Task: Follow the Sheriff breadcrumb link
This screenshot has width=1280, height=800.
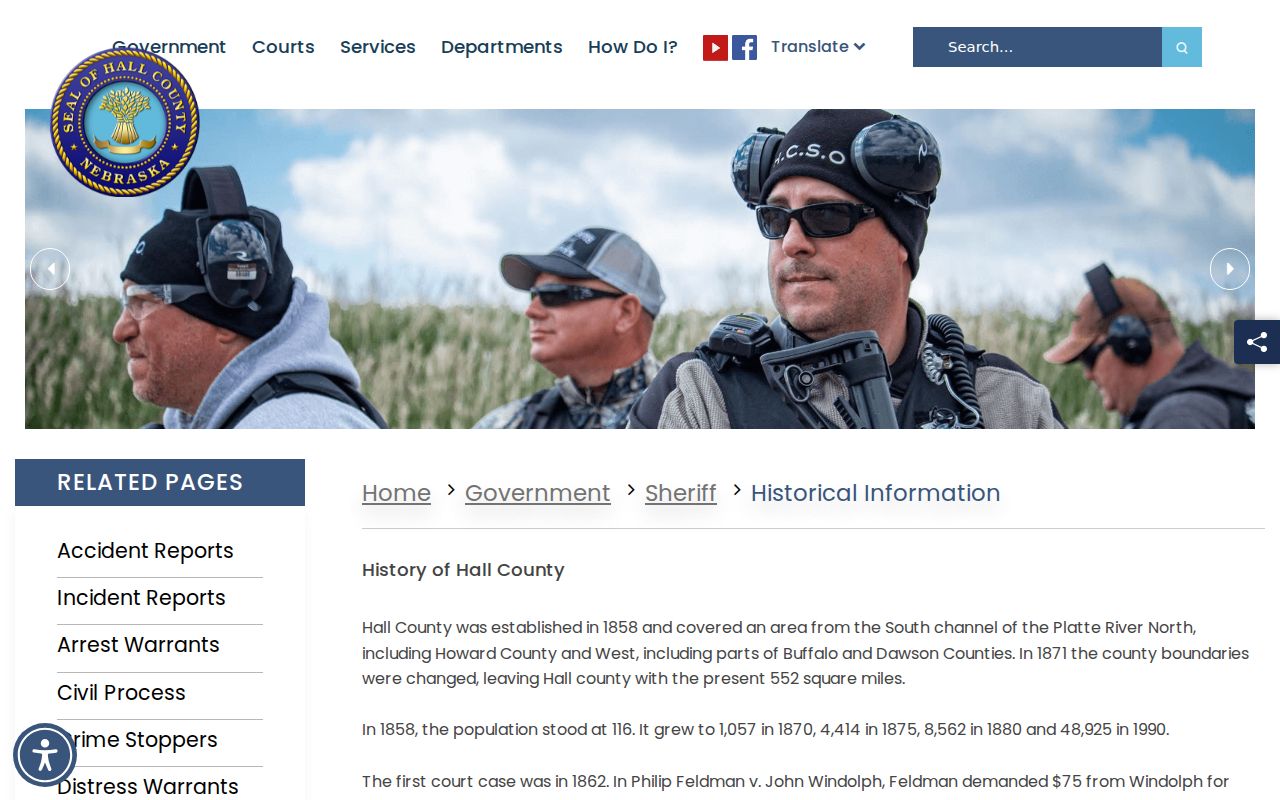Action: point(681,493)
